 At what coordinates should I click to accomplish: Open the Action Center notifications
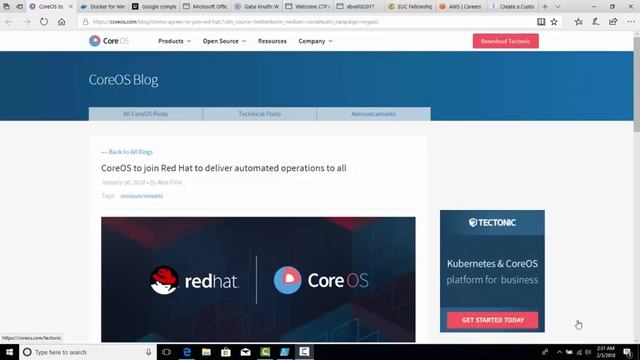(627, 352)
